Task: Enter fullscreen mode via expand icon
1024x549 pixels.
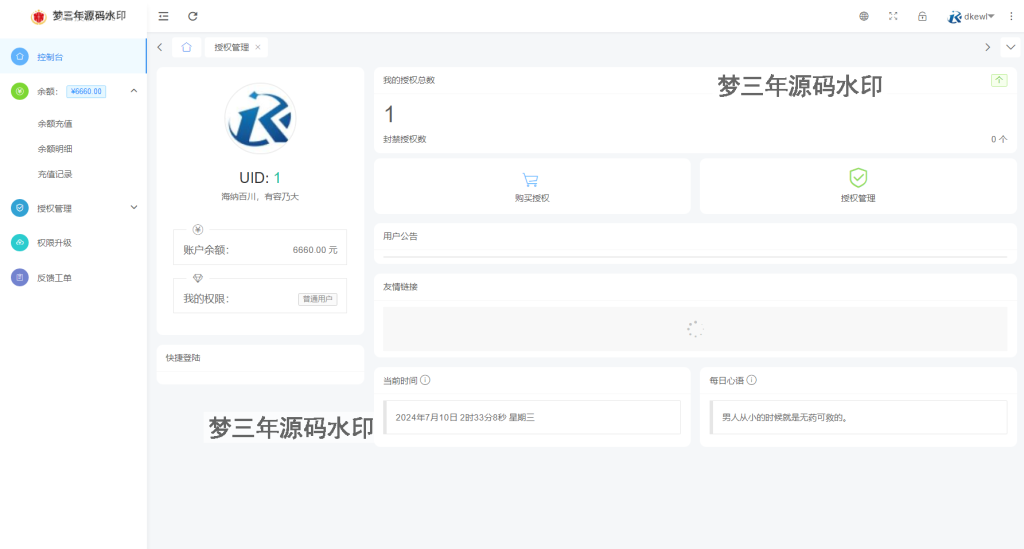Action: pos(893,16)
